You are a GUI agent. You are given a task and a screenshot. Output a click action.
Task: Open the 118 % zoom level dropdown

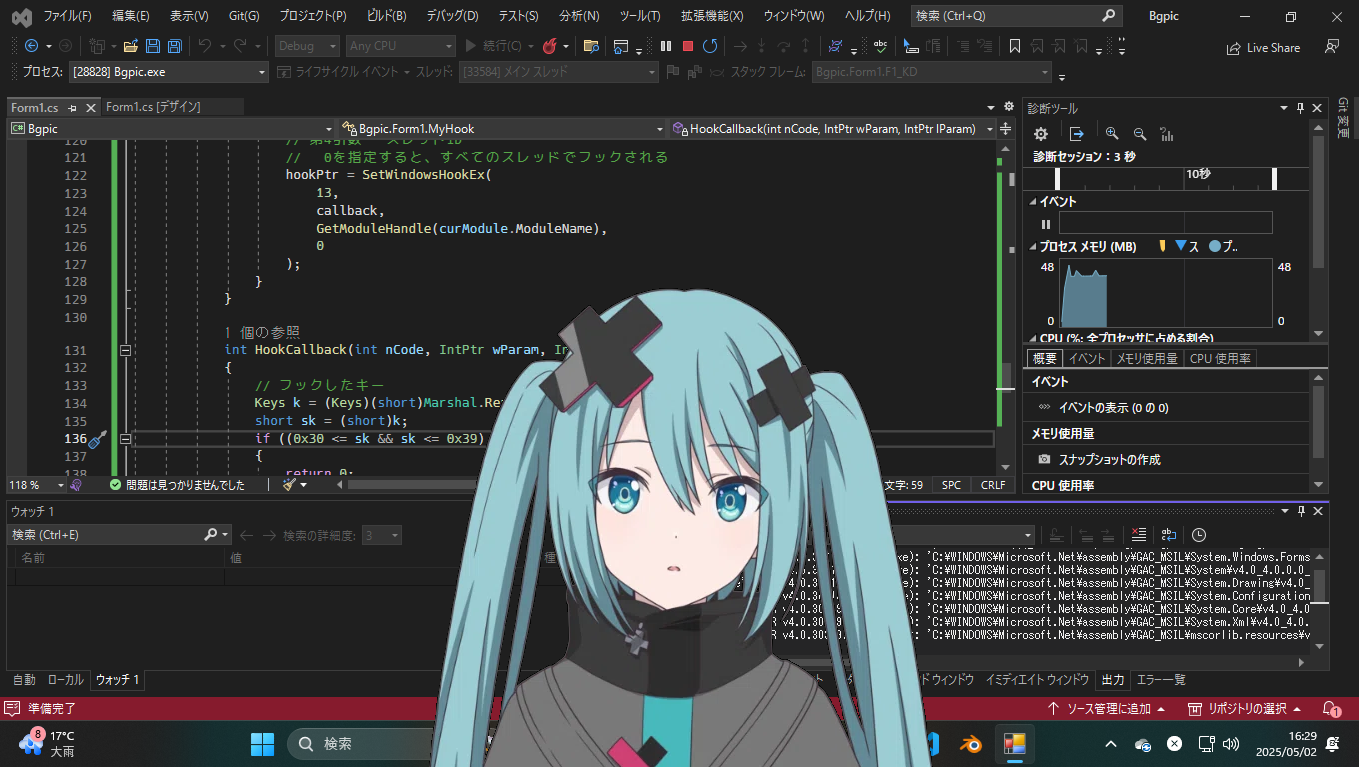pyautogui.click(x=36, y=484)
